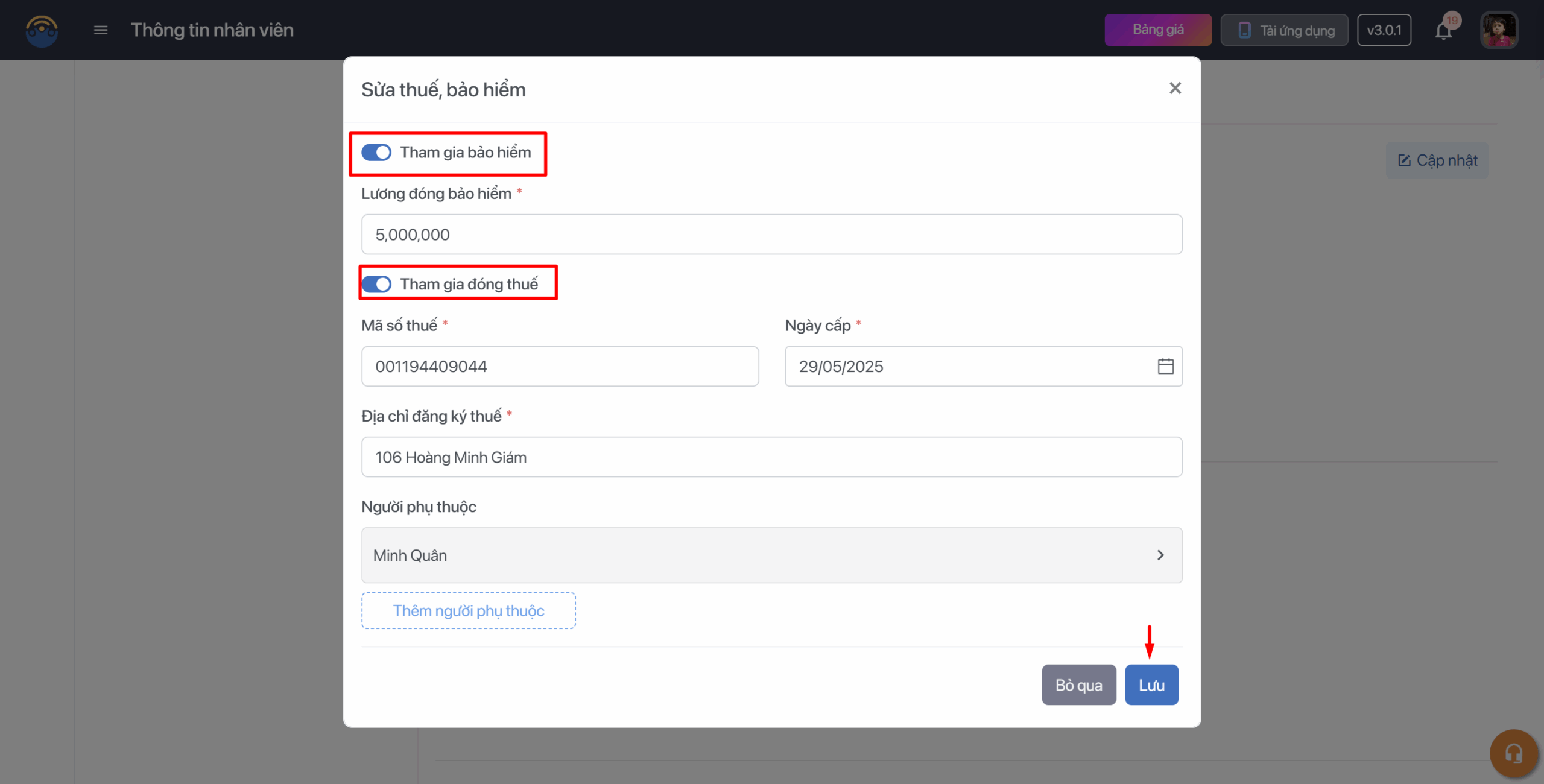This screenshot has height=784, width=1544.
Task: Open the hamburger menu icon
Action: click(101, 30)
